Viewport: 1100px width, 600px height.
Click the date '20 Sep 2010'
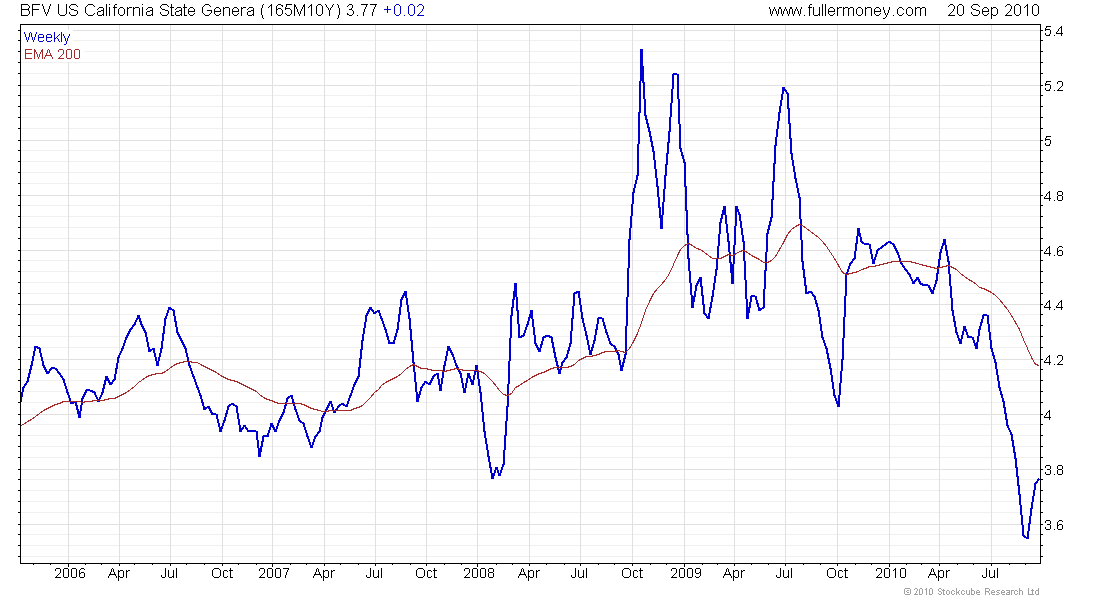pyautogui.click(x=993, y=11)
